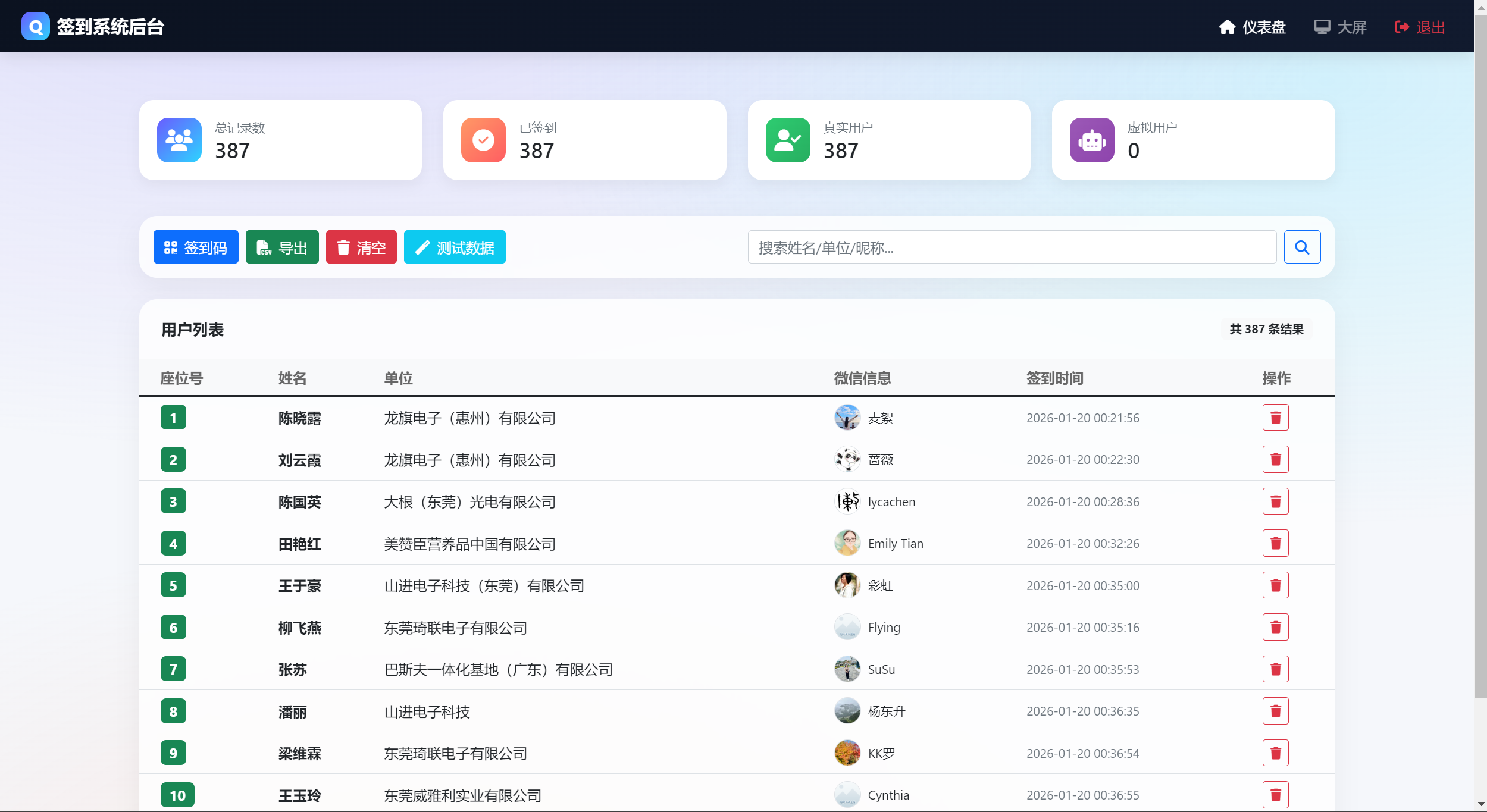Delete the row for 刘云霞
This screenshot has height=812, width=1487.
[x=1275, y=459]
